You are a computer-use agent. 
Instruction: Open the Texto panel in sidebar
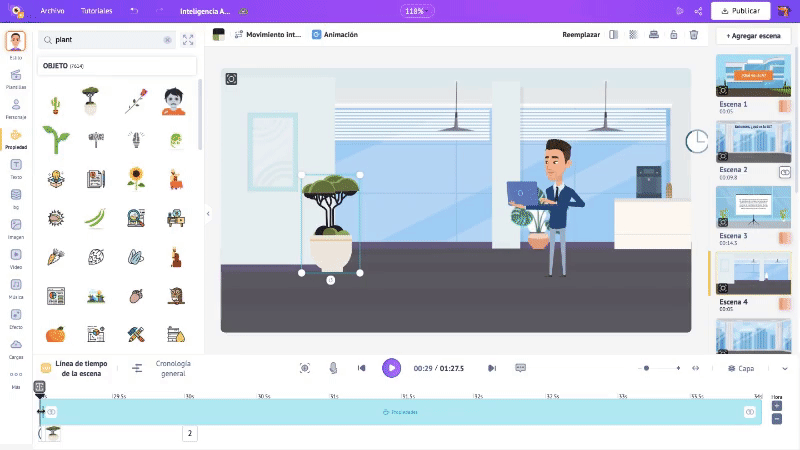[16, 167]
